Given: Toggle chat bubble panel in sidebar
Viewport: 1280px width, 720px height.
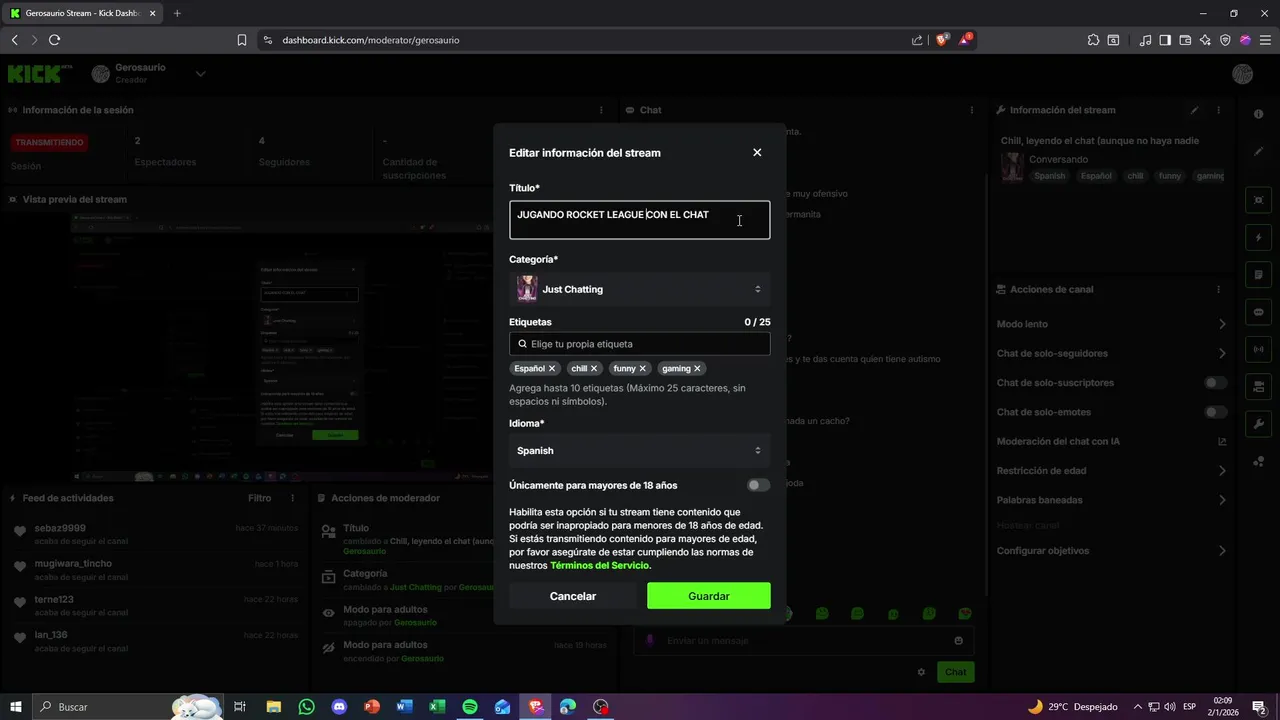Looking at the screenshot, I should [x=1258, y=312].
